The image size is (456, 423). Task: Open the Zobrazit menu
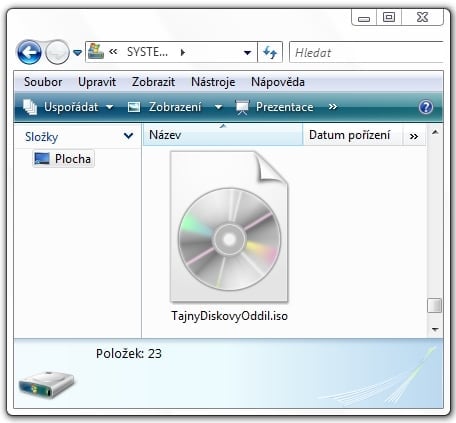coord(153,82)
